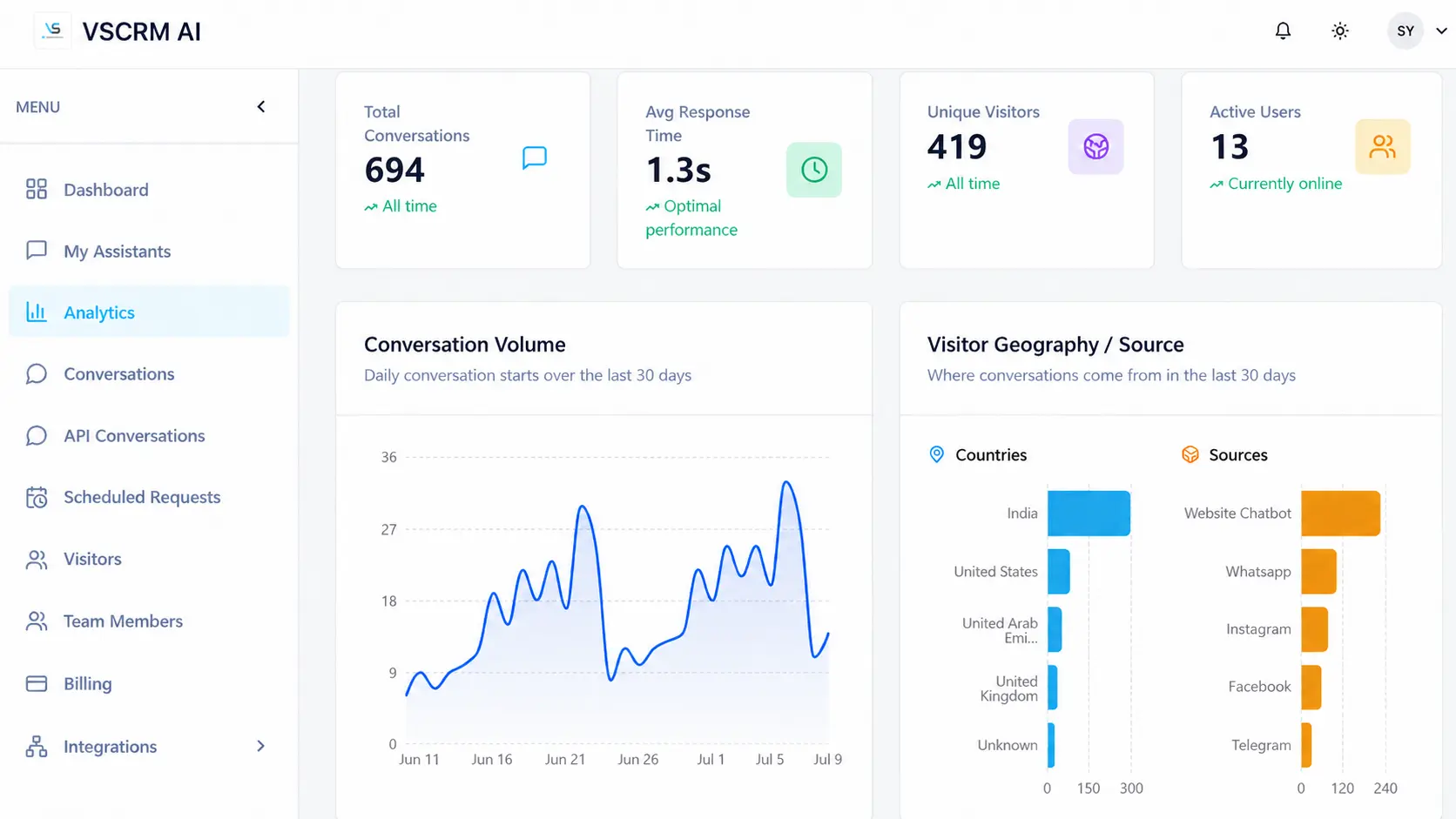
Task: Click the Avg Response Time clock icon
Action: click(x=814, y=170)
